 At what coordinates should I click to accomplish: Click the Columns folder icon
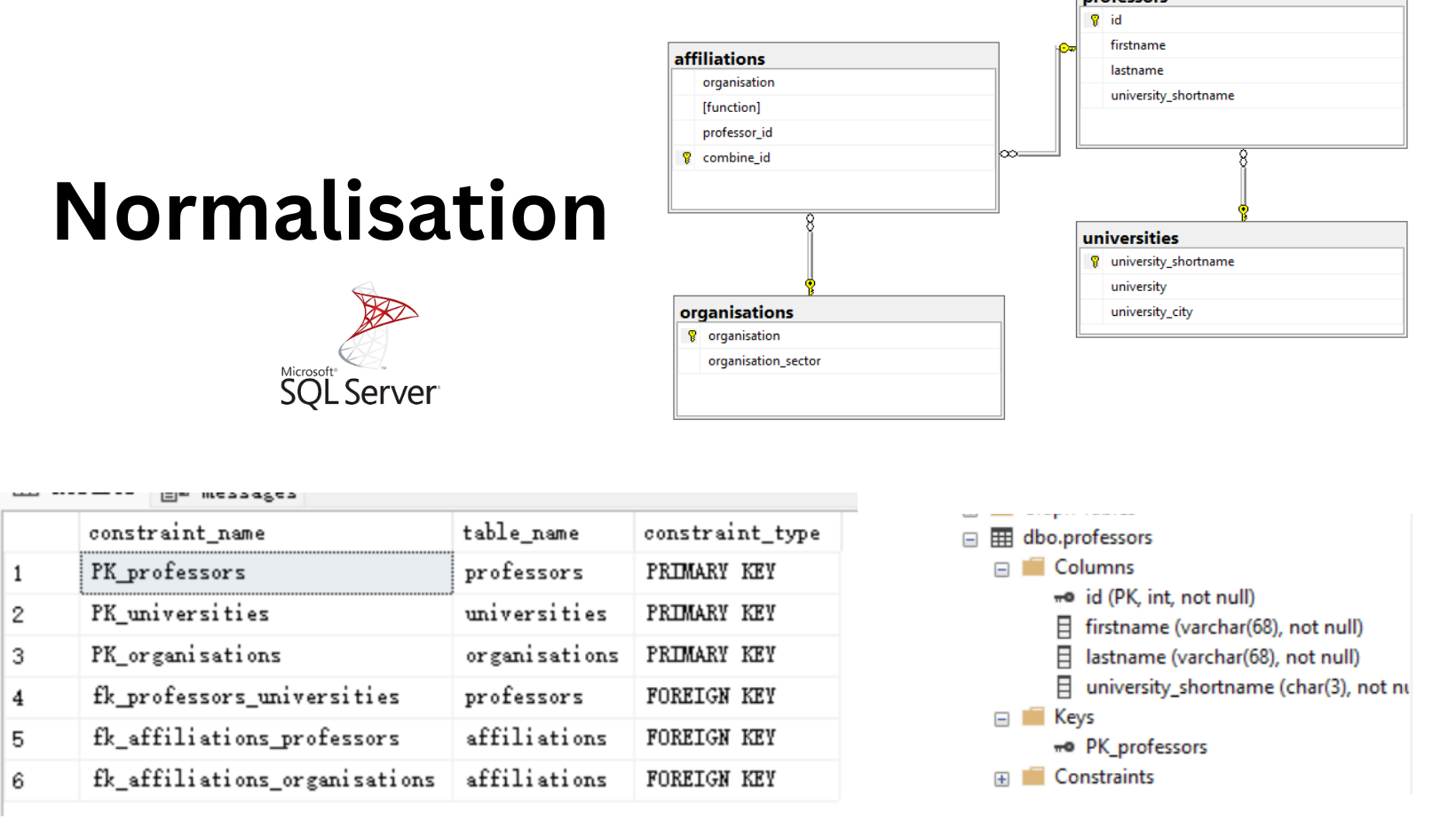tap(1033, 568)
